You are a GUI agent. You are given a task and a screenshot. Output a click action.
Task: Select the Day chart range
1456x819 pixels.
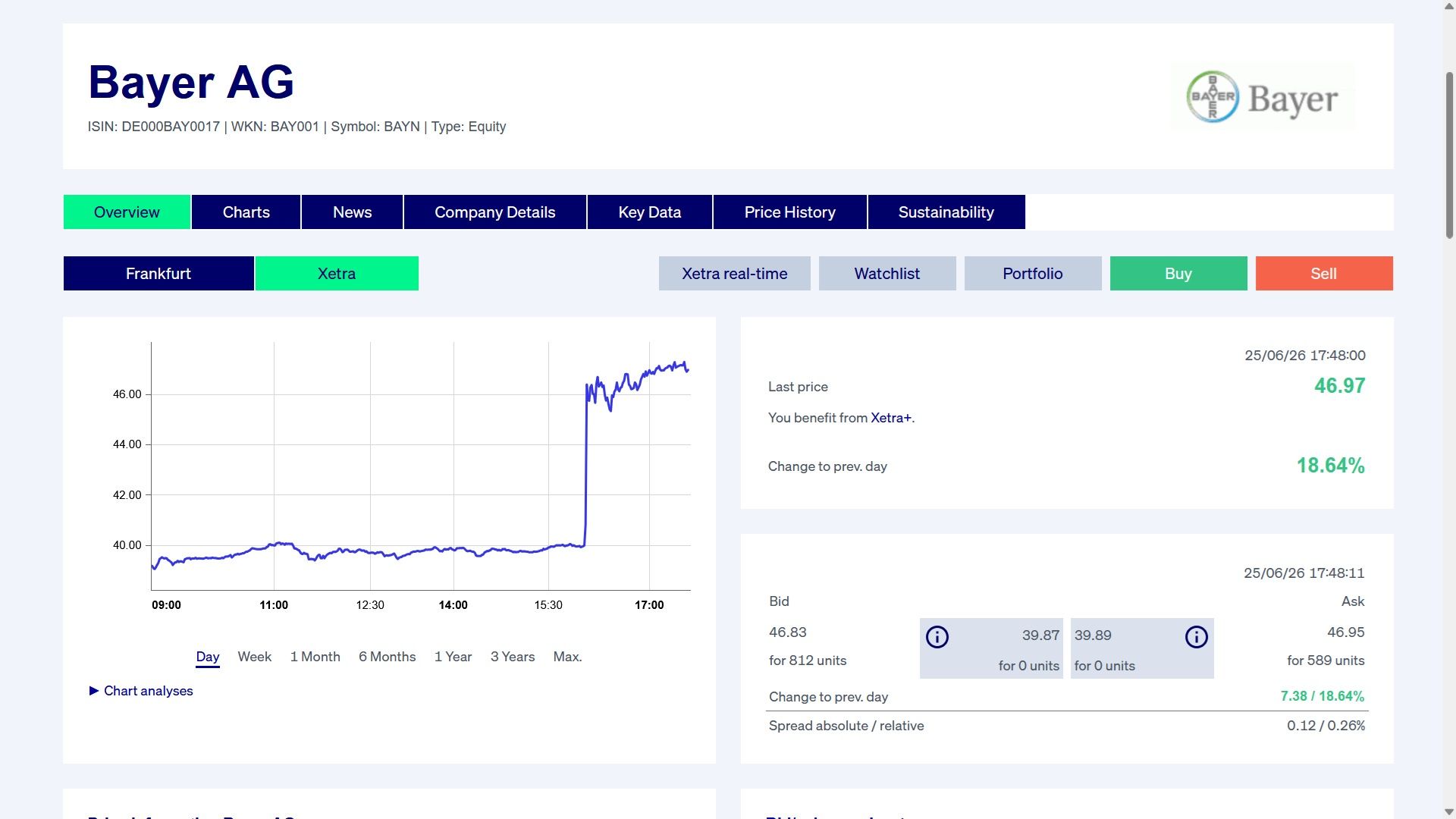(x=208, y=657)
